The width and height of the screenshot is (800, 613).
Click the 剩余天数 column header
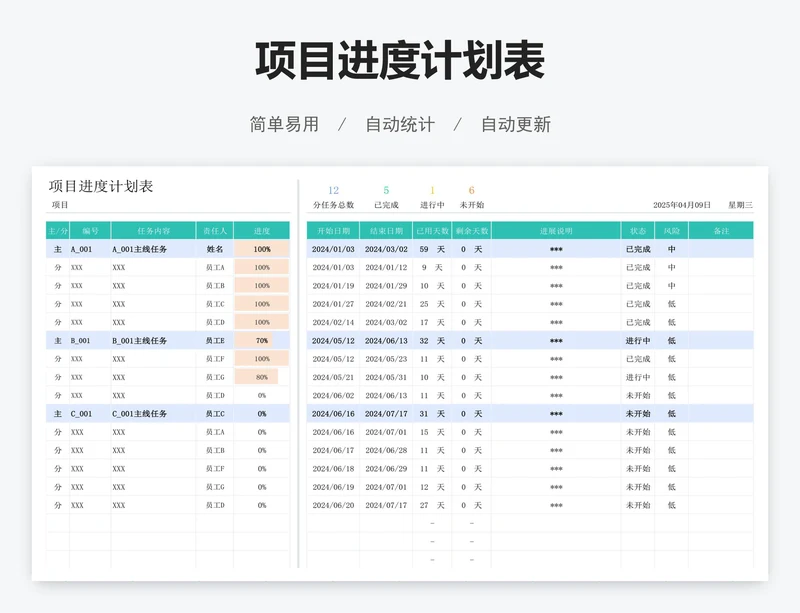(471, 231)
